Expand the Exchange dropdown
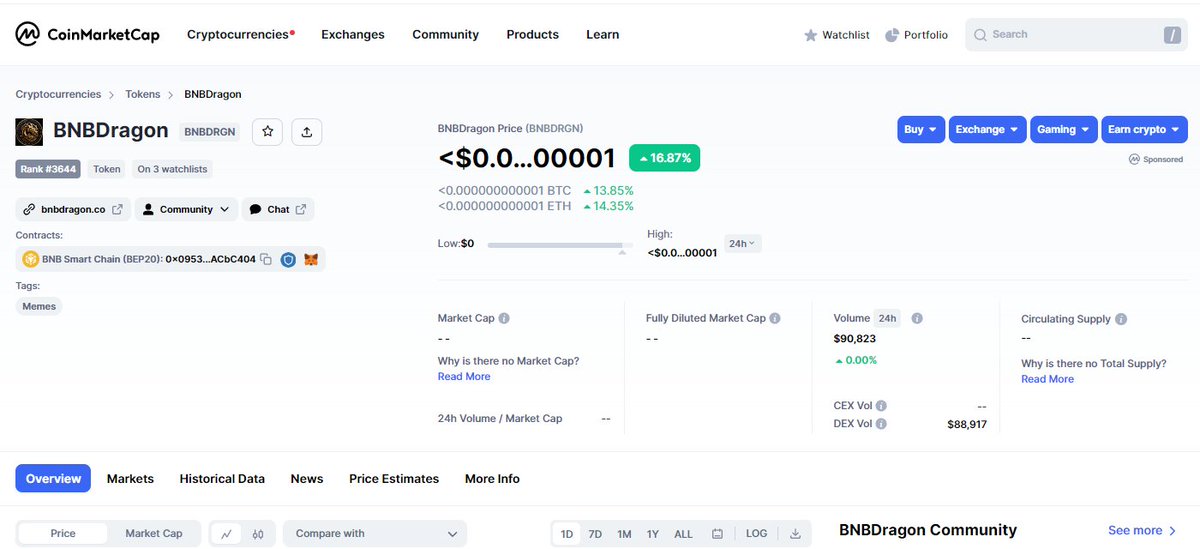 [x=987, y=129]
